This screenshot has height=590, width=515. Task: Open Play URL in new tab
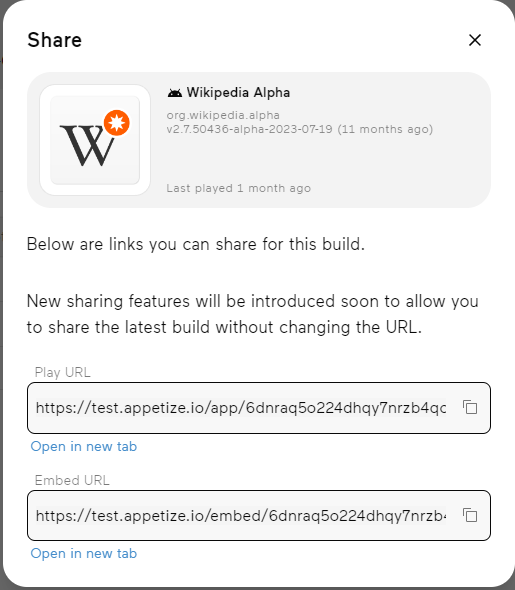pyautogui.click(x=84, y=446)
